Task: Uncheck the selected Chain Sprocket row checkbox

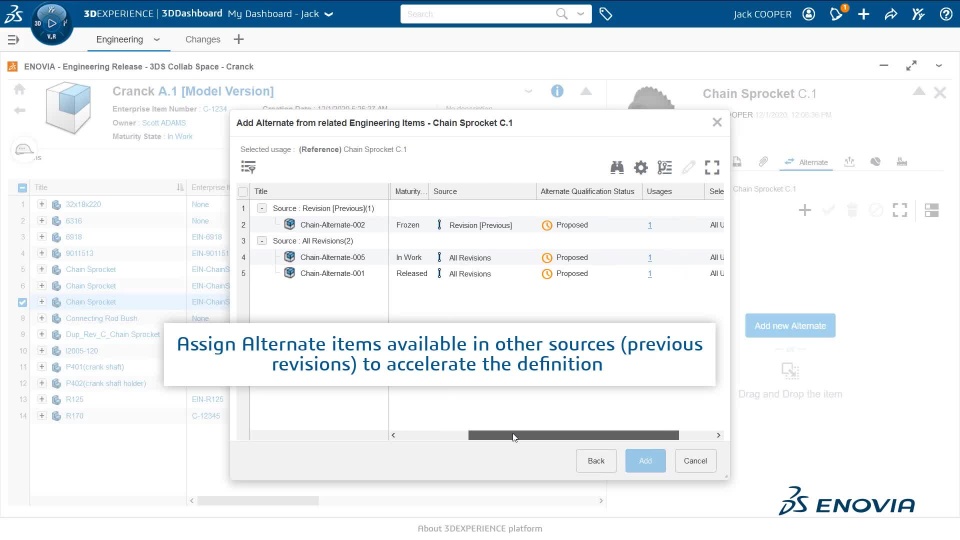Action: pos(23,302)
